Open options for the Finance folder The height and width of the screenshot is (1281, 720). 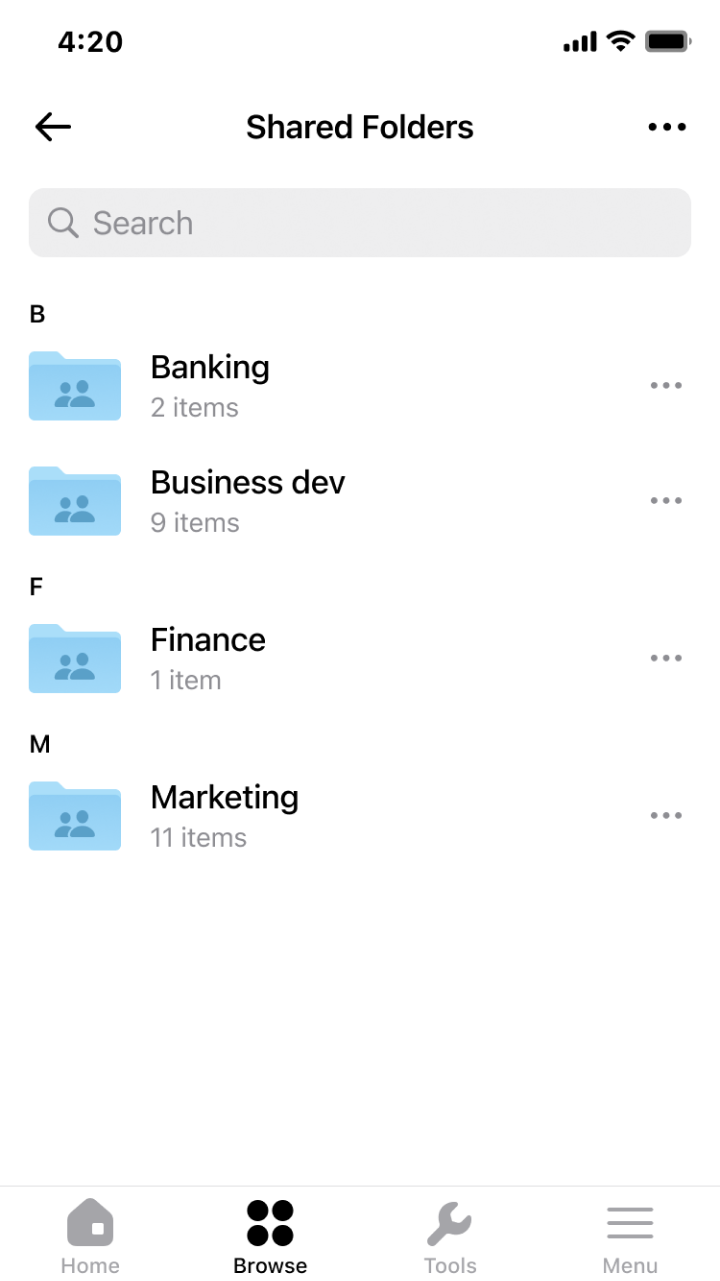666,658
